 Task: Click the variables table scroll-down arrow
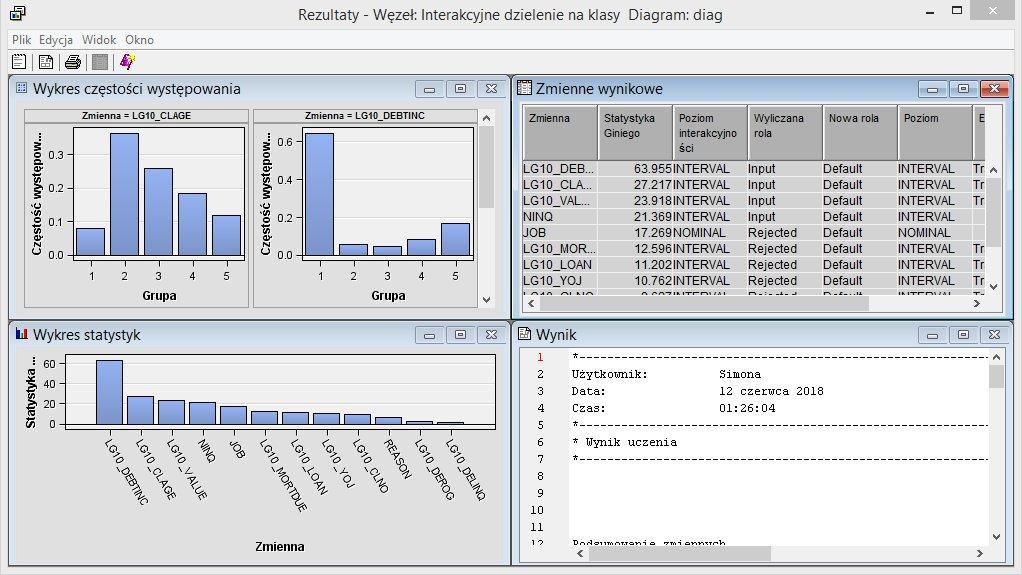[993, 286]
